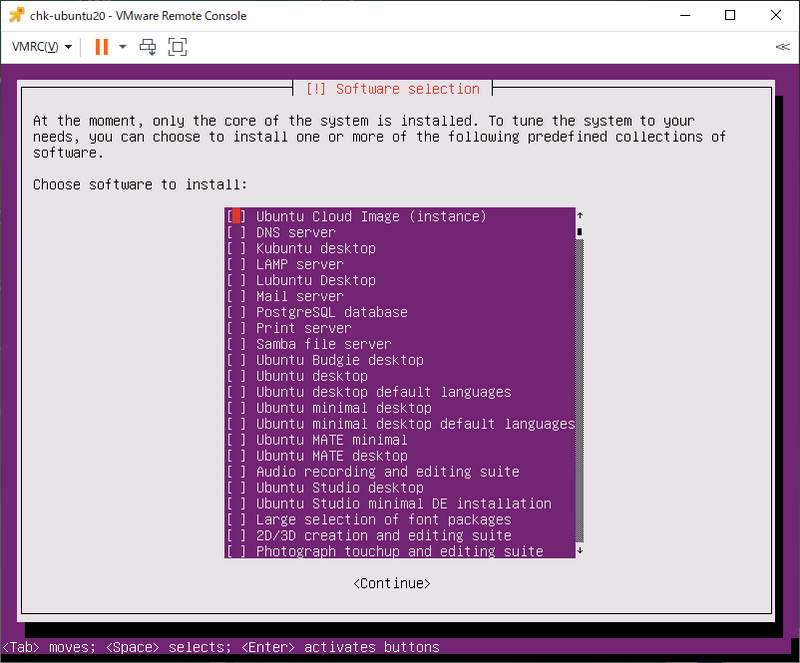Viewport: 800px width, 663px height.
Task: Toggle the Ubuntu MATE minimal checkbox
Action: coord(236,439)
